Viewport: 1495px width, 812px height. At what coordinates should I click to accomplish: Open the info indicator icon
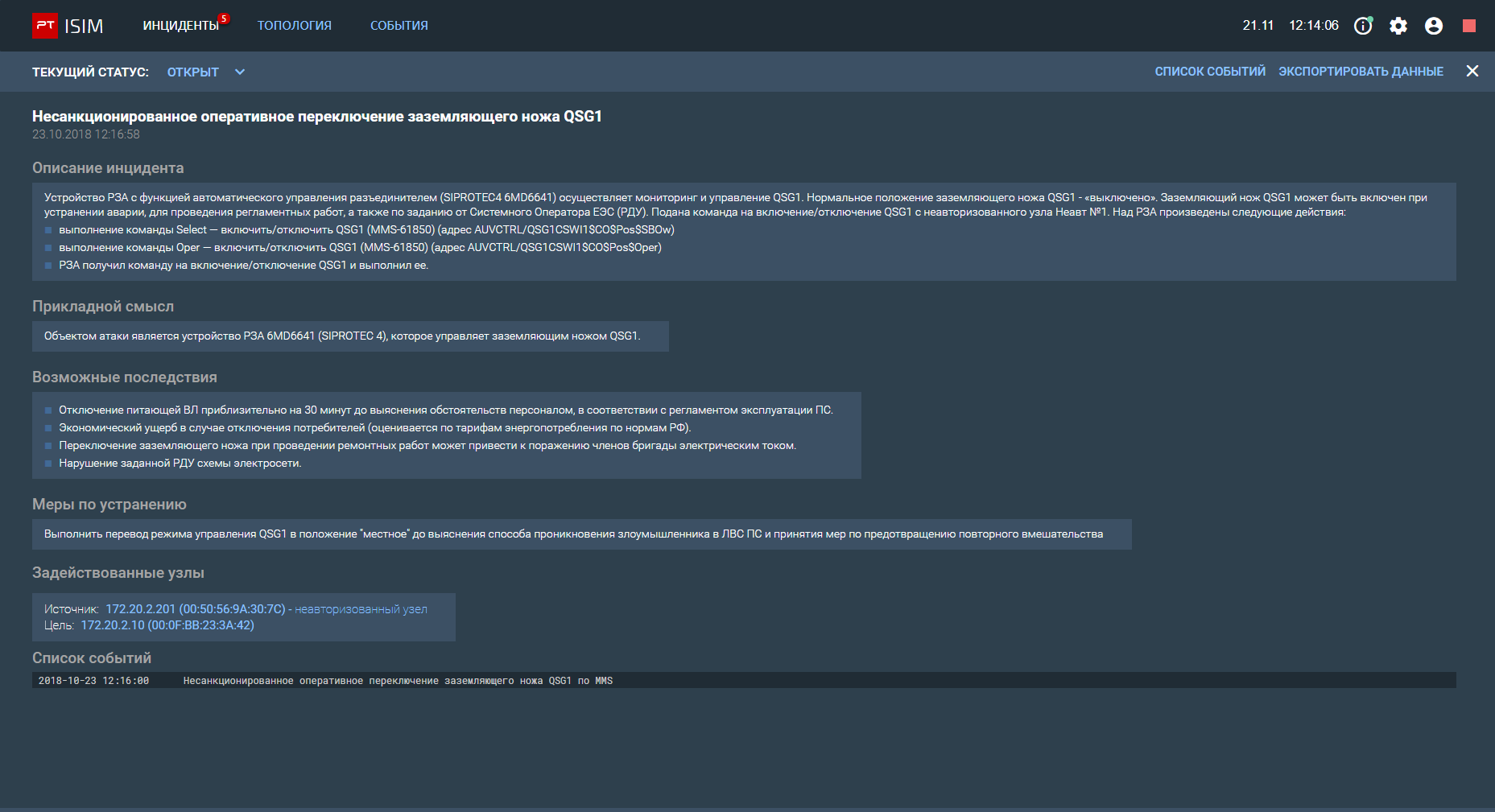pos(1363,26)
